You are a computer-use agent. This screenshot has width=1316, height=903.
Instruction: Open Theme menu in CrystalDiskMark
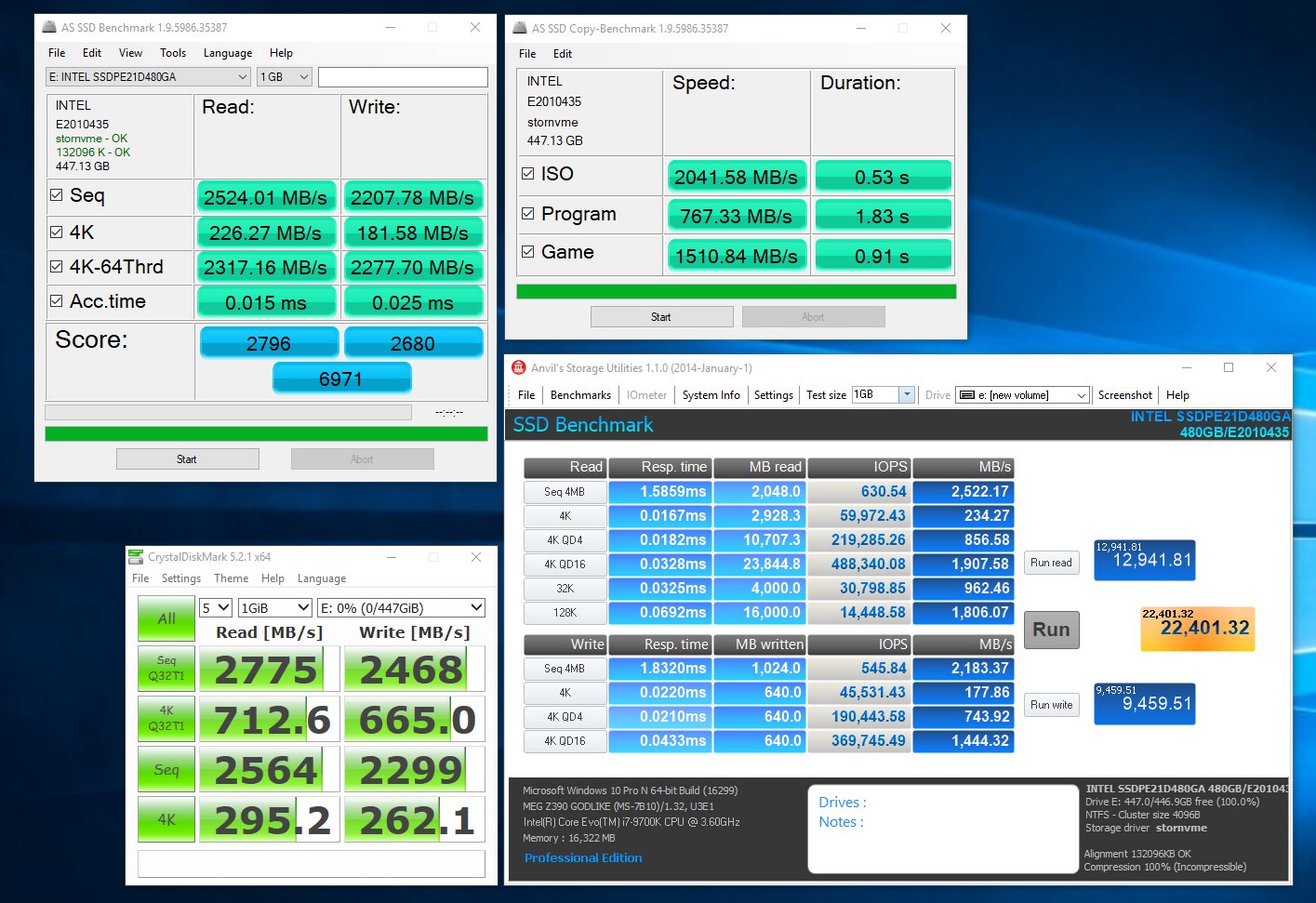(232, 578)
